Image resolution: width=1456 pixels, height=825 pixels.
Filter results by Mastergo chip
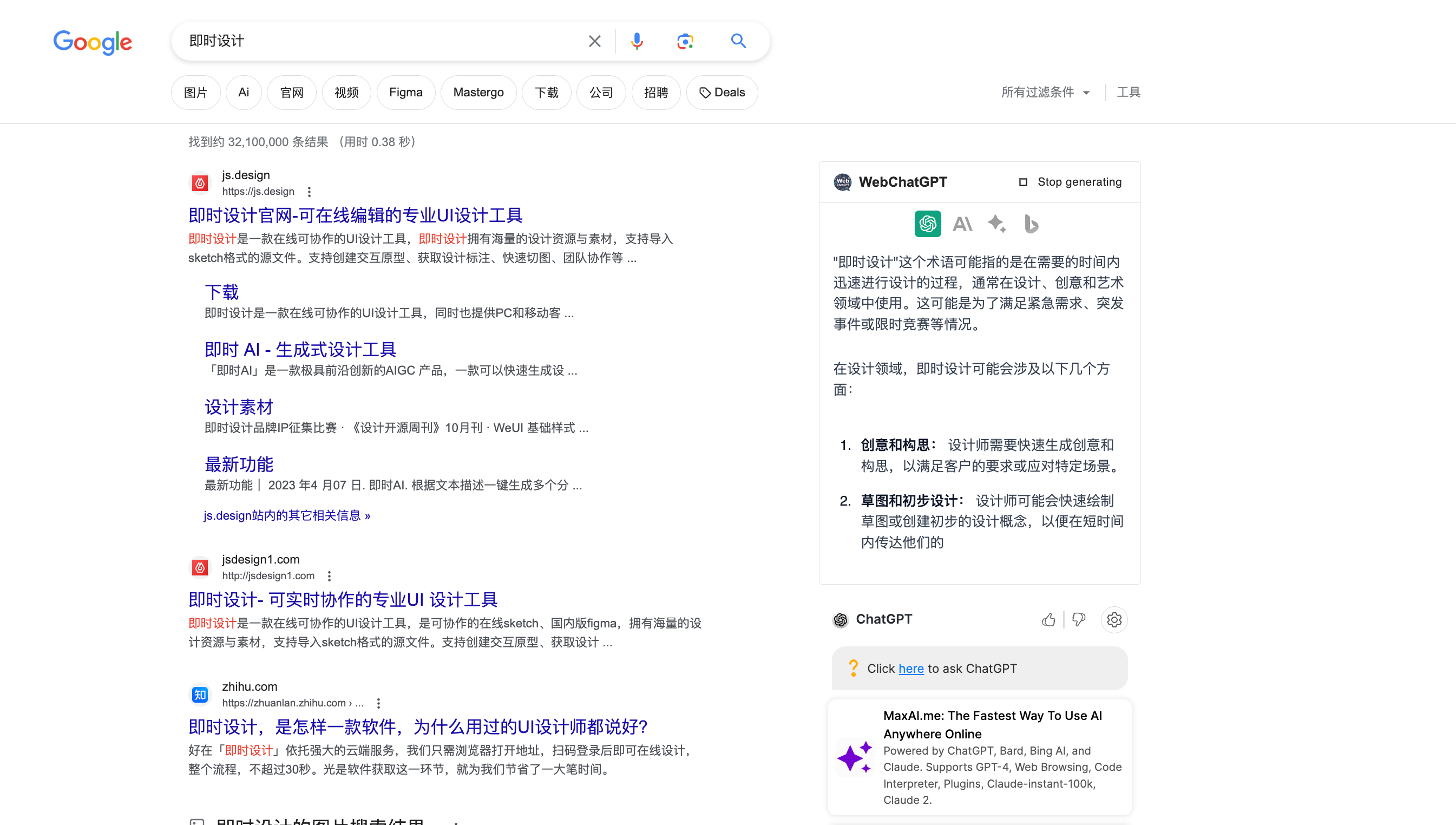point(478,93)
